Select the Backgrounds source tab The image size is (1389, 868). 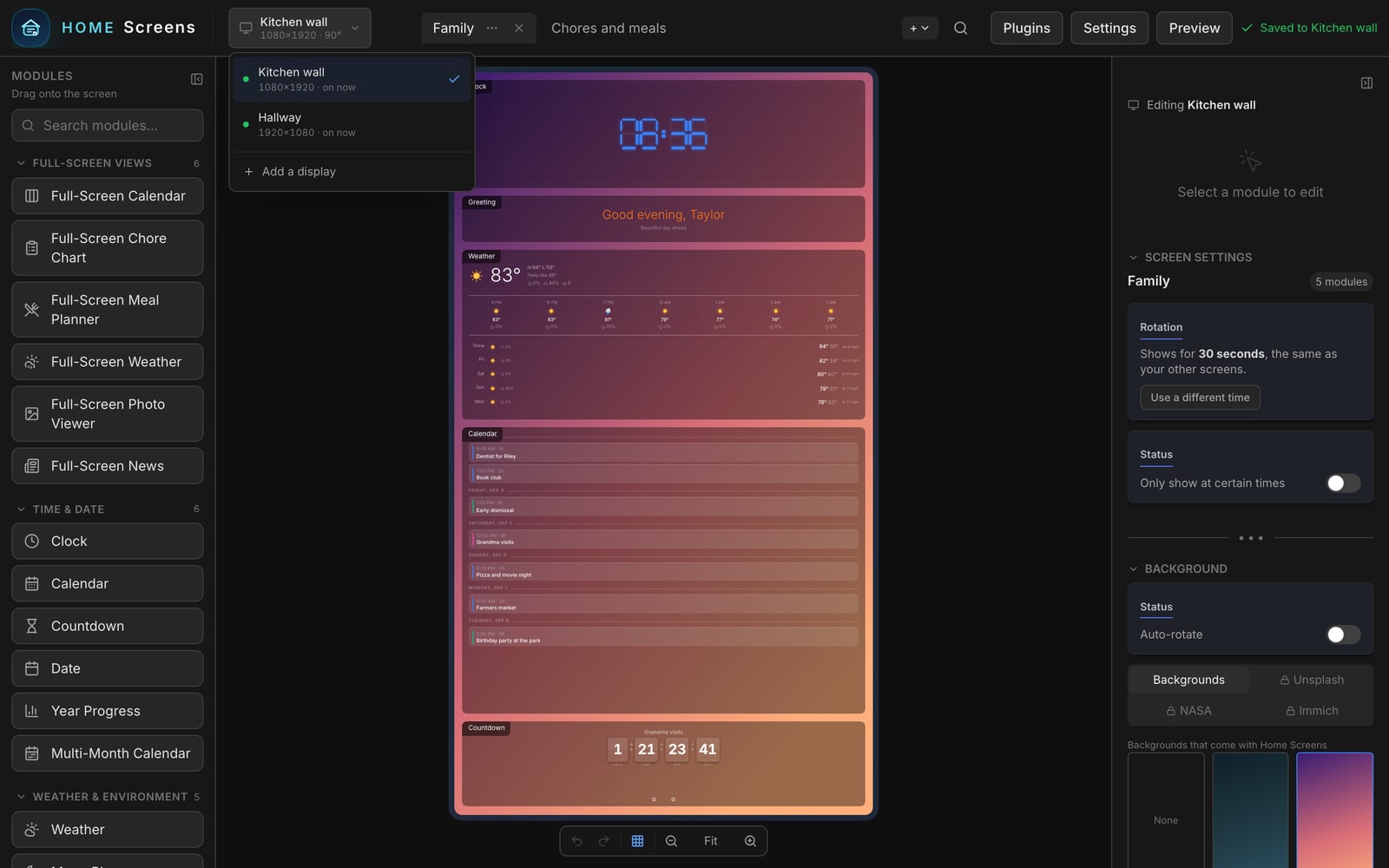[1188, 680]
